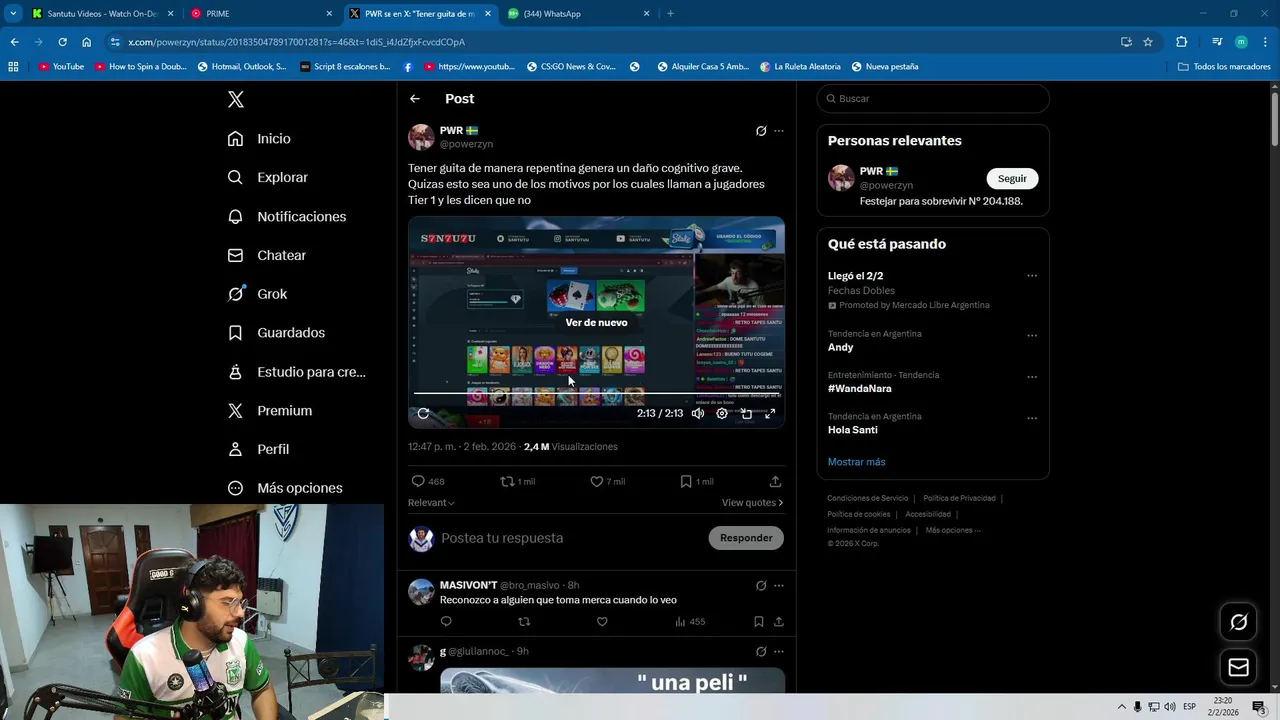Open Estudio para creadores item

tap(297, 371)
